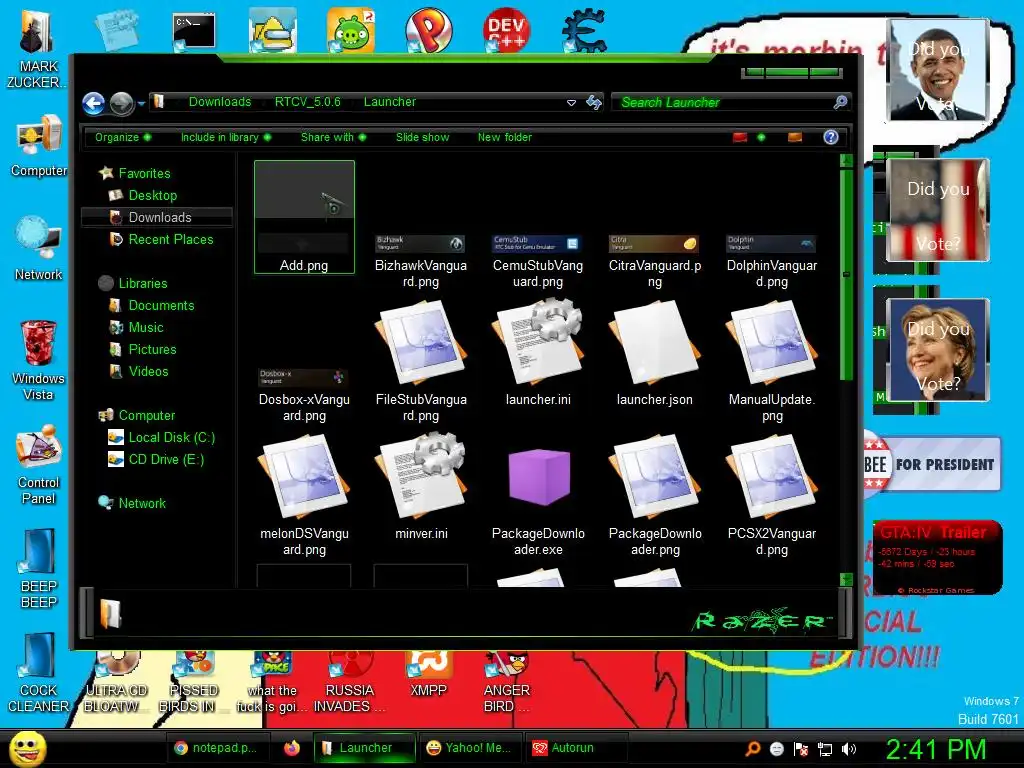Click Downloads in the address breadcrumb

tap(220, 102)
